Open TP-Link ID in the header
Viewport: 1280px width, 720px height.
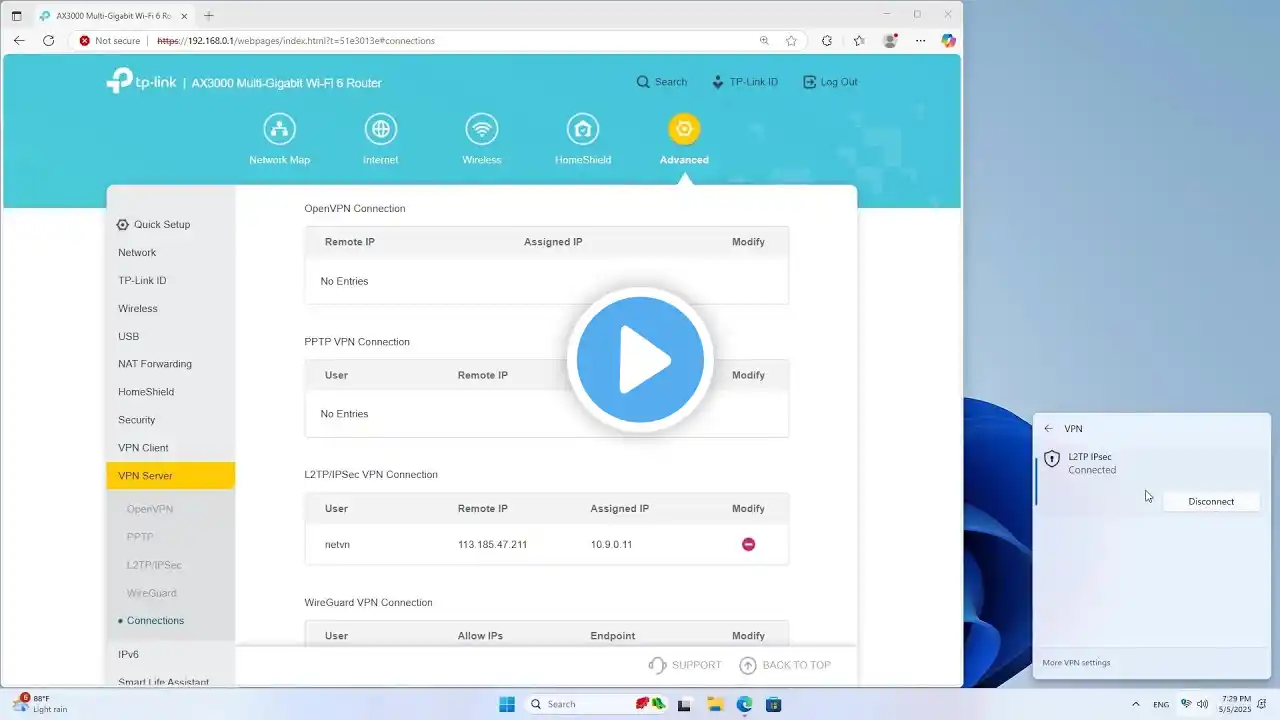[745, 82]
